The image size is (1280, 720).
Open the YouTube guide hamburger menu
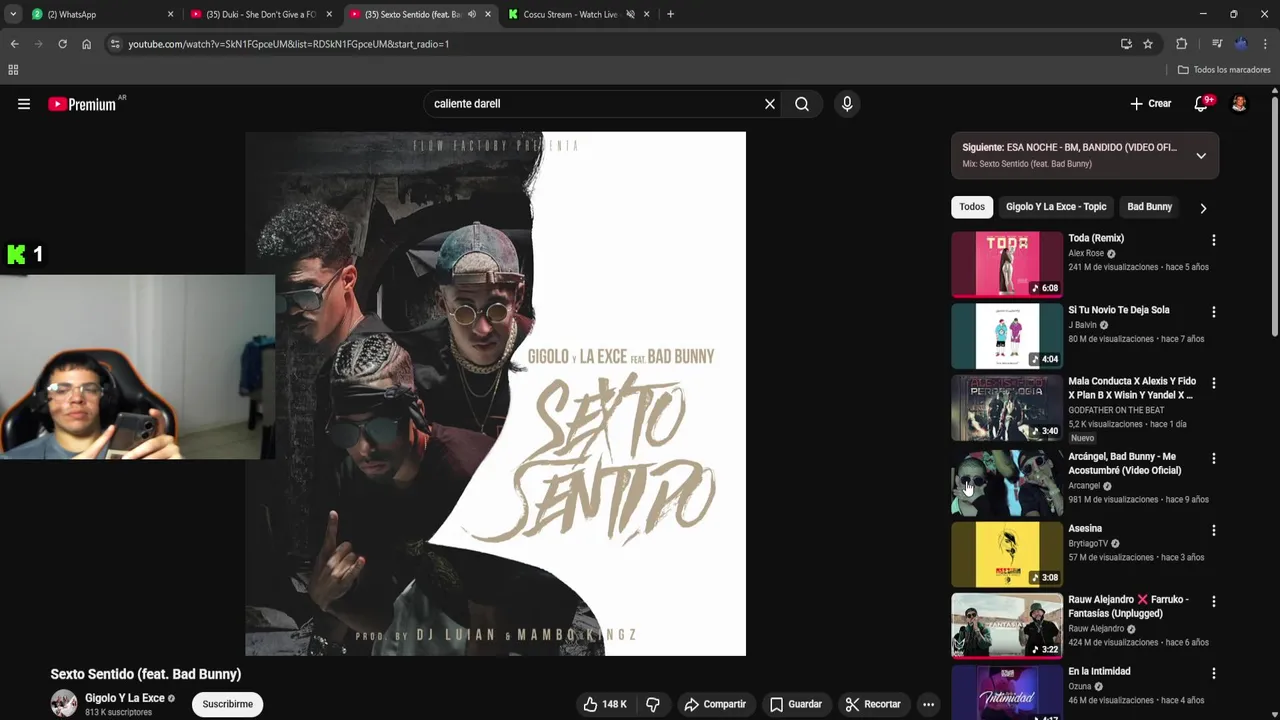(x=24, y=104)
